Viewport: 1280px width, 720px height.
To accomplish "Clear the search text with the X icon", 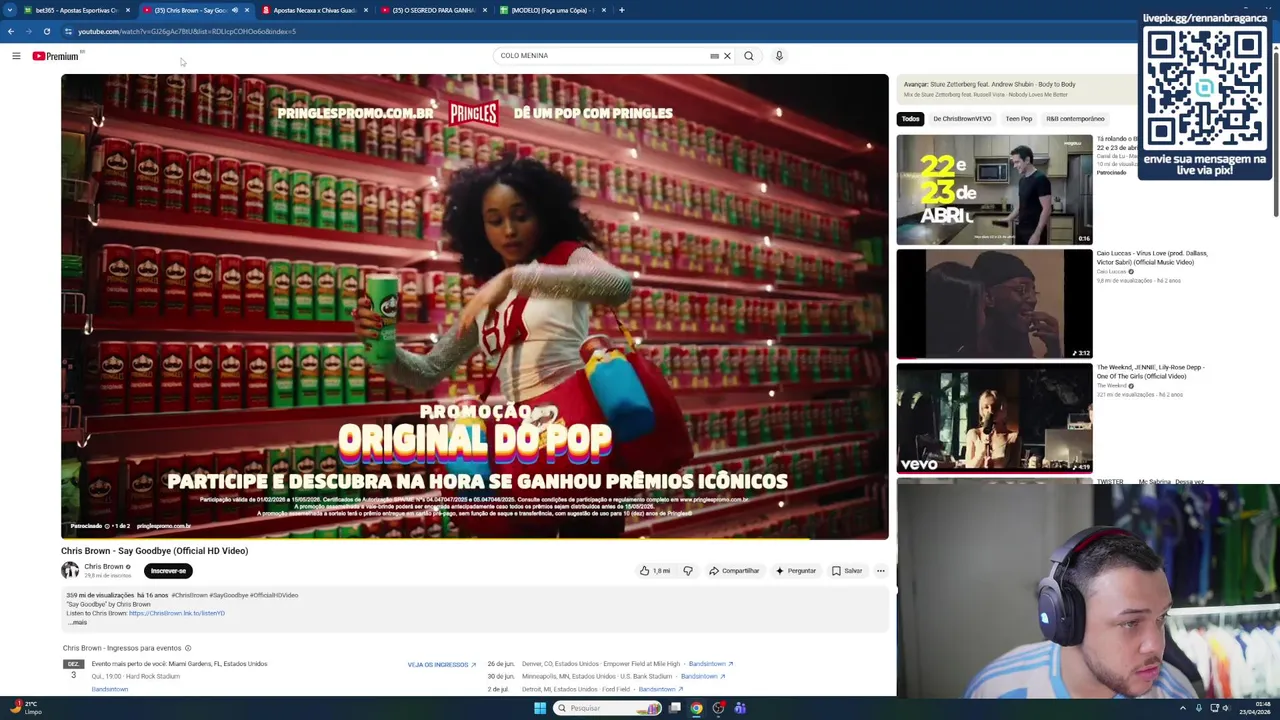I will [x=727, y=56].
